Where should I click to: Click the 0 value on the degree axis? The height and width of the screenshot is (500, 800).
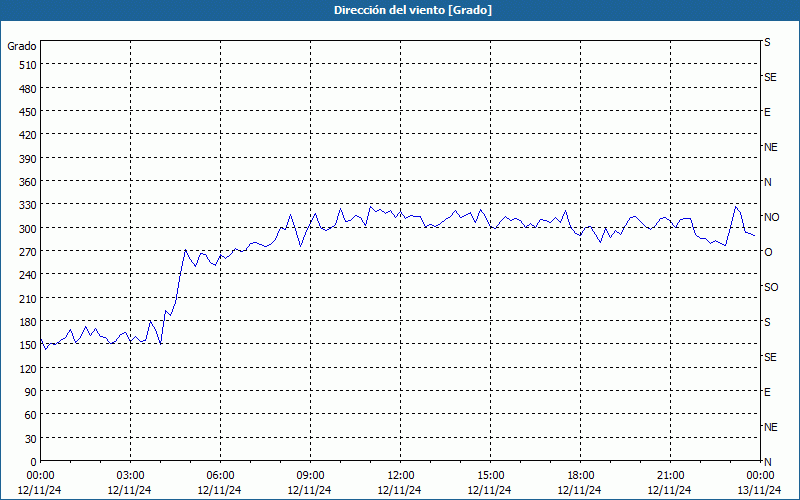[34, 462]
